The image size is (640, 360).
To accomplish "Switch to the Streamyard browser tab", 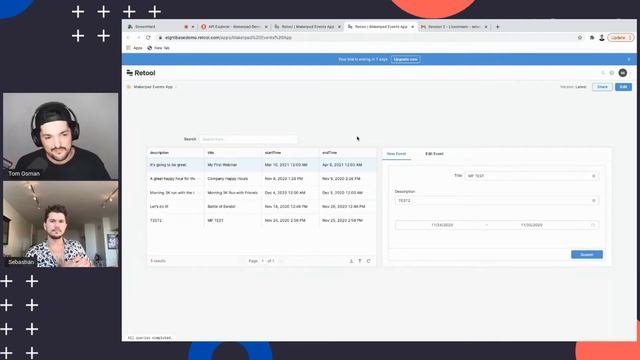I will tap(160, 27).
